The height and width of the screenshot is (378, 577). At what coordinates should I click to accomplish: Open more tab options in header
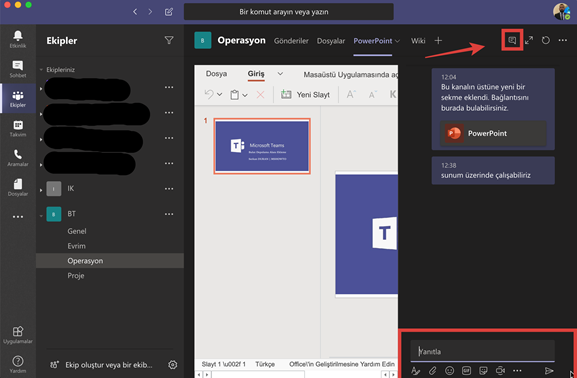point(563,40)
